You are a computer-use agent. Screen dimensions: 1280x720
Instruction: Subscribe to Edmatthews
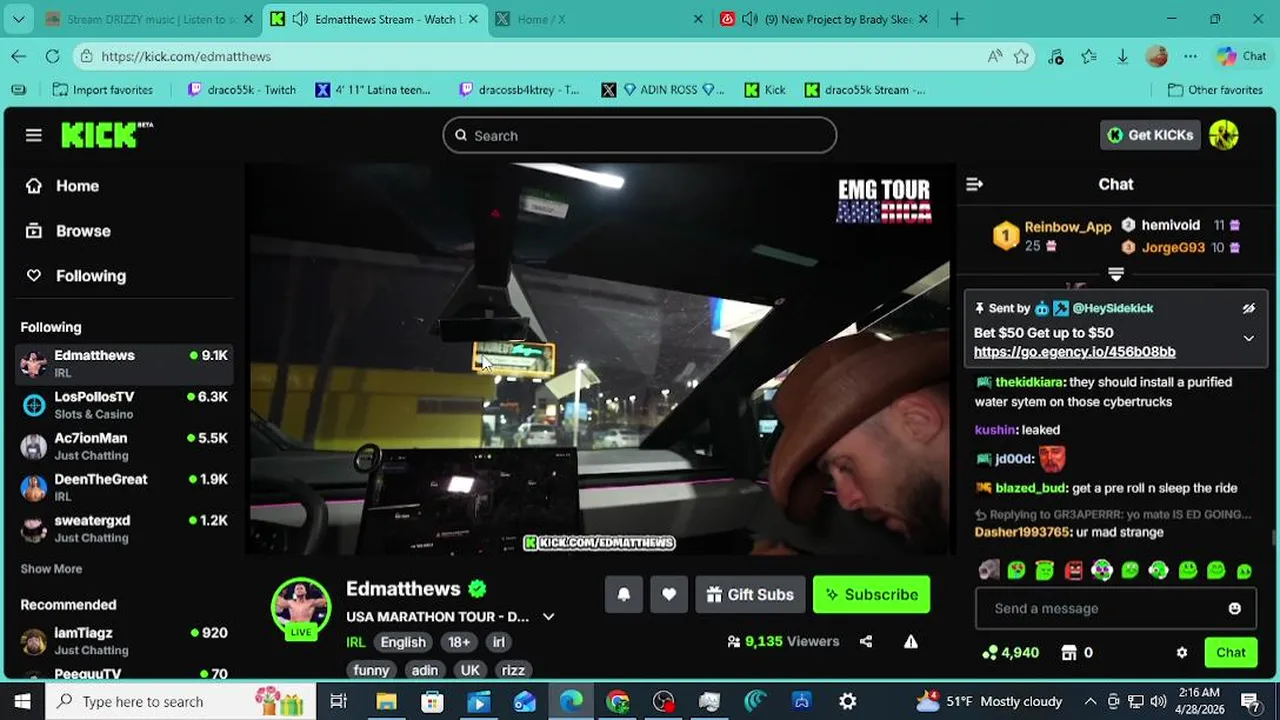click(871, 594)
